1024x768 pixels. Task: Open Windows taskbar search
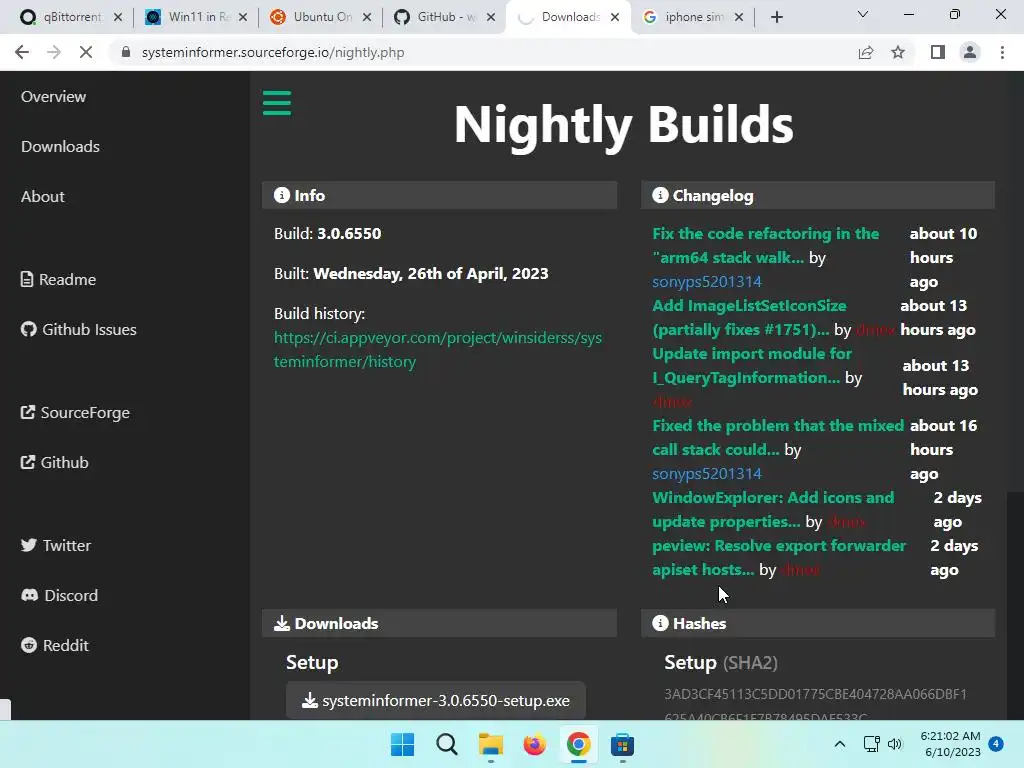coord(447,744)
